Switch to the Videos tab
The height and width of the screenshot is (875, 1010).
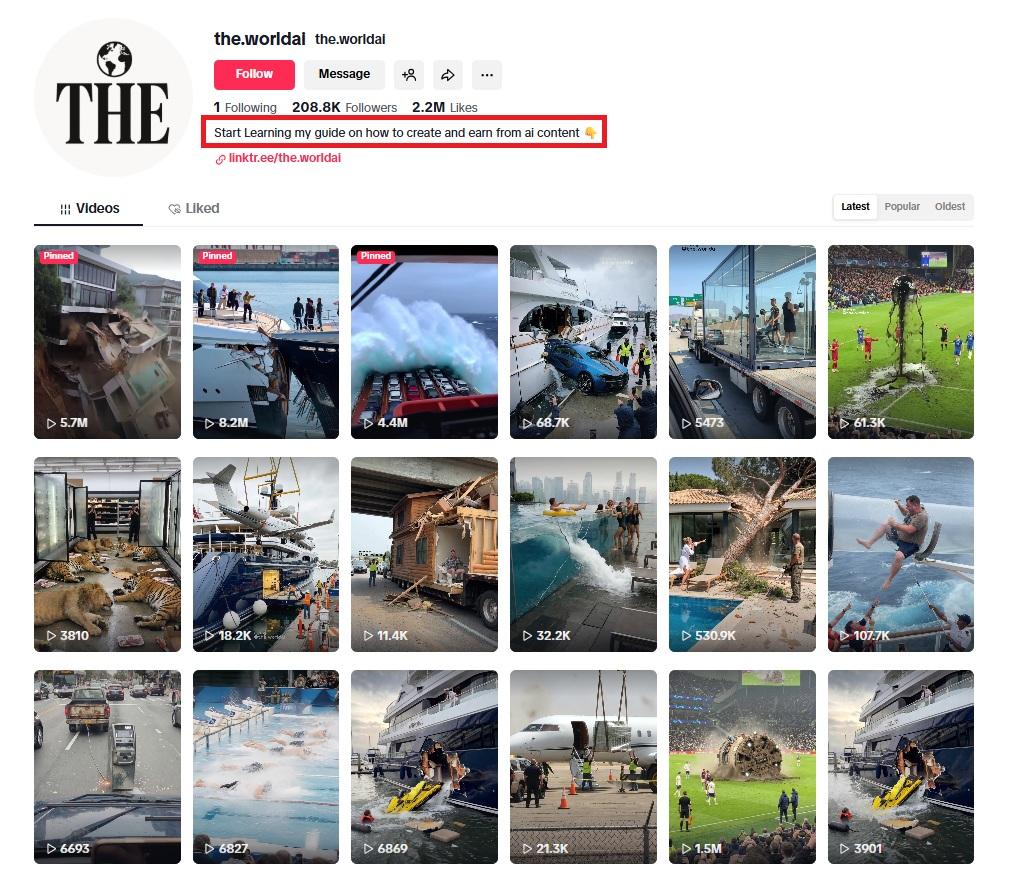click(x=89, y=209)
